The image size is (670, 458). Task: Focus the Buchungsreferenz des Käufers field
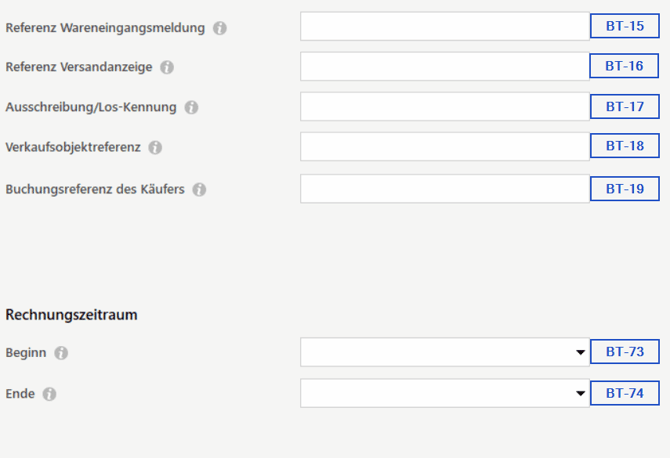click(445, 189)
